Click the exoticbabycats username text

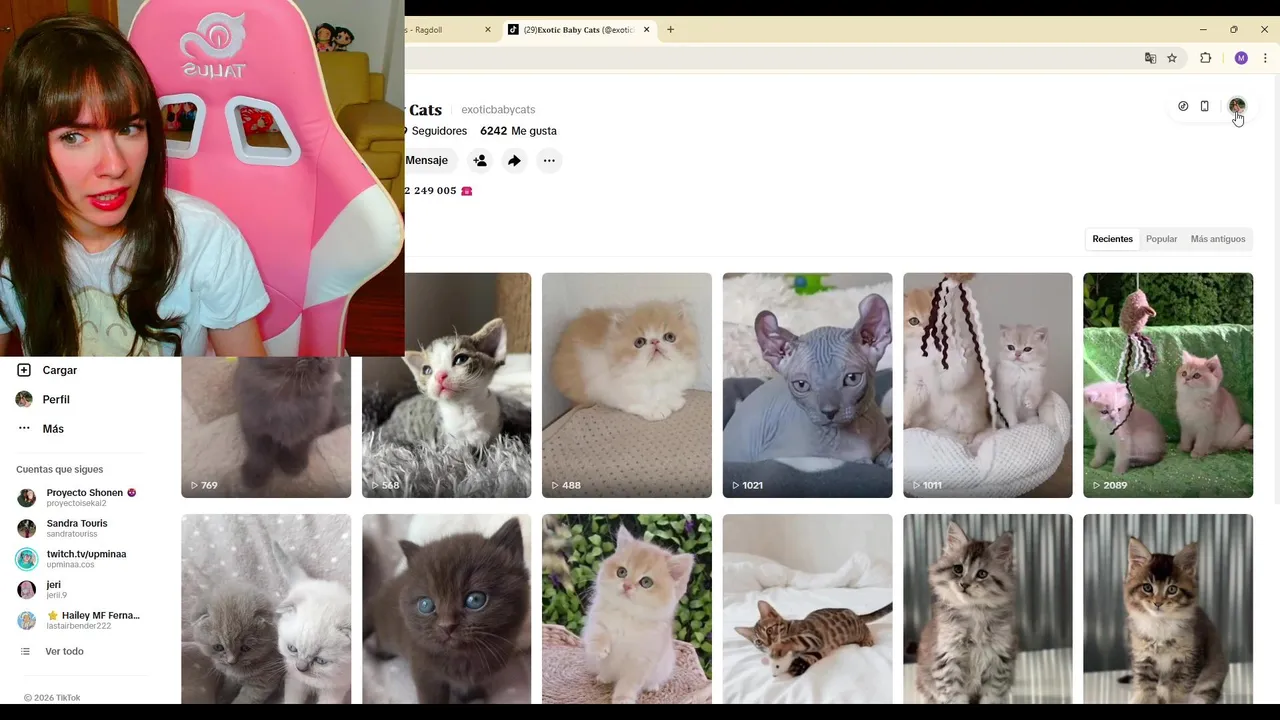point(498,110)
